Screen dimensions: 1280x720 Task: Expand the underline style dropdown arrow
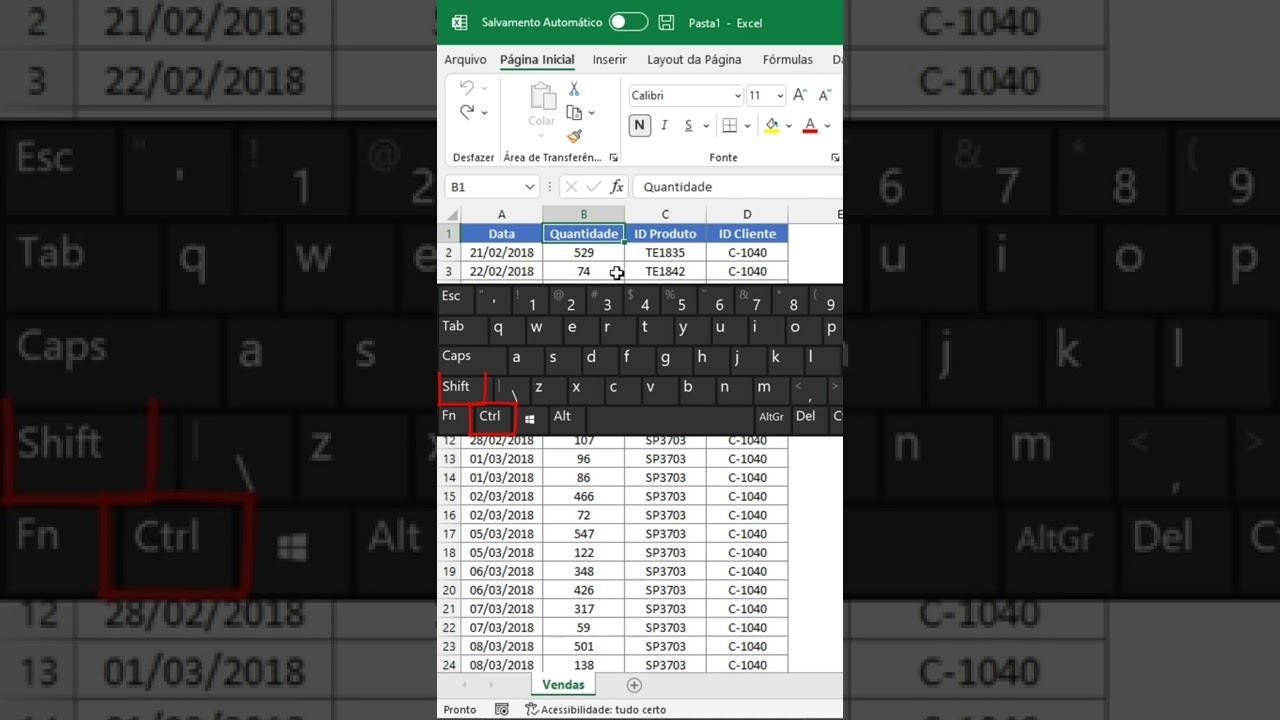point(706,126)
